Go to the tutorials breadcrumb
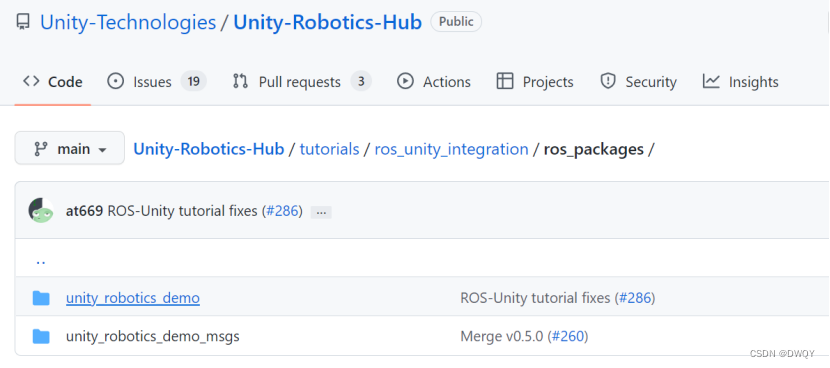This screenshot has width=830, height=368. pos(329,149)
